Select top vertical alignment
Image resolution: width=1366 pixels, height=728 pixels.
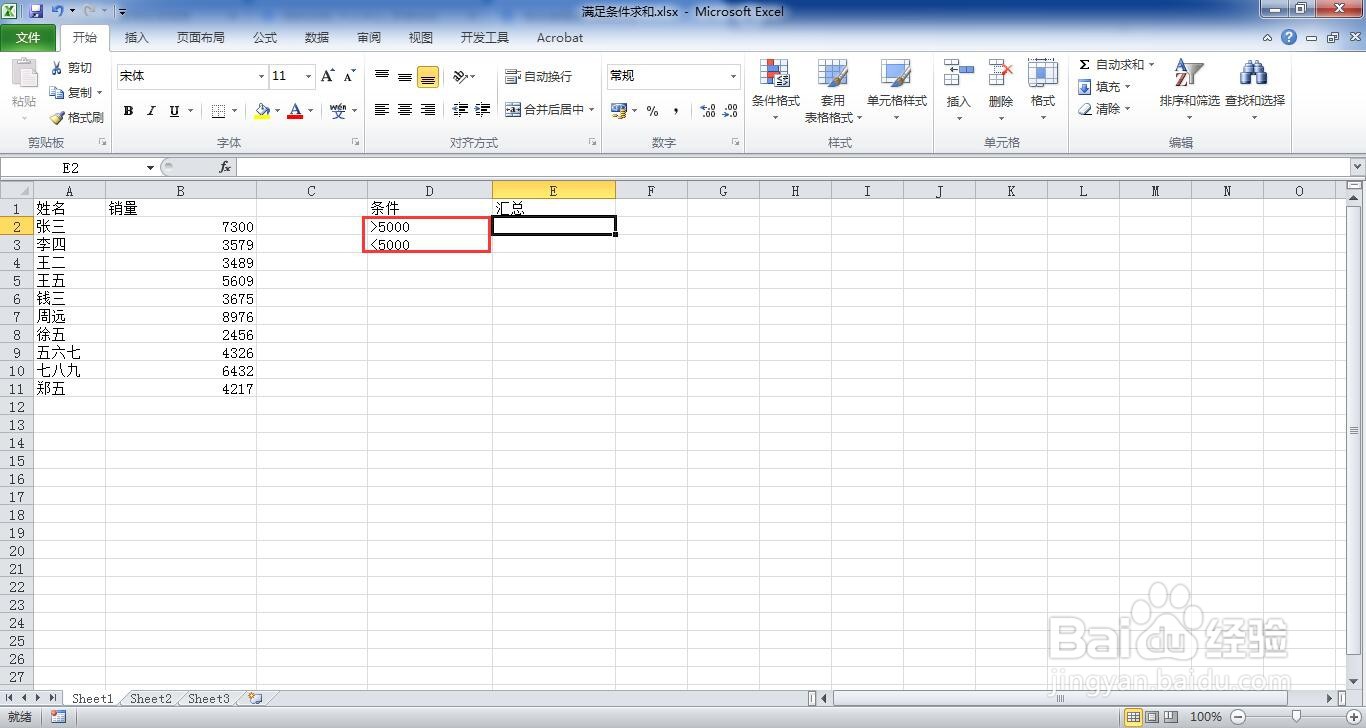pyautogui.click(x=382, y=76)
